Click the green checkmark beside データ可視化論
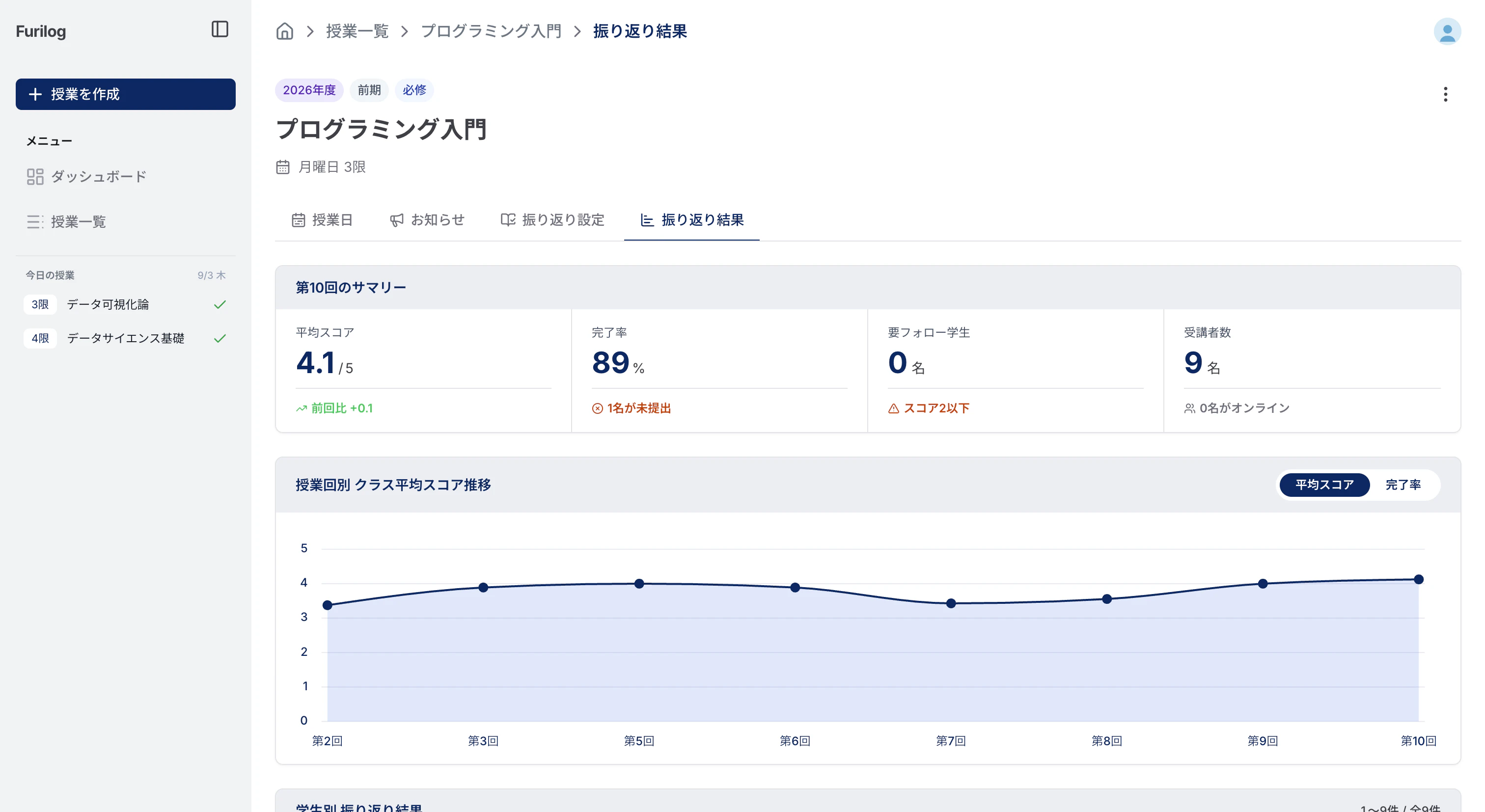 (220, 304)
